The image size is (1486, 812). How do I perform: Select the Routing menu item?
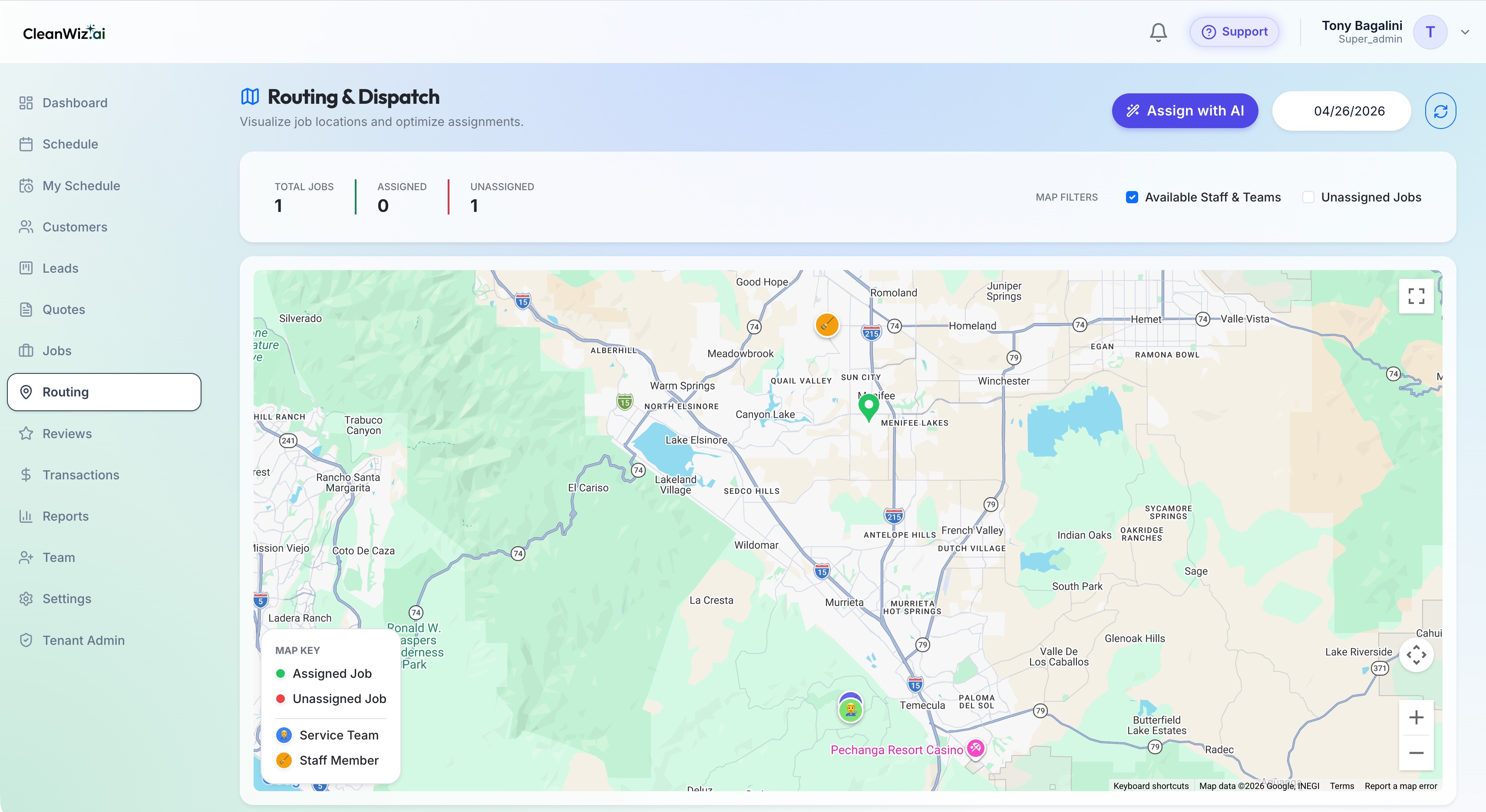coord(104,392)
